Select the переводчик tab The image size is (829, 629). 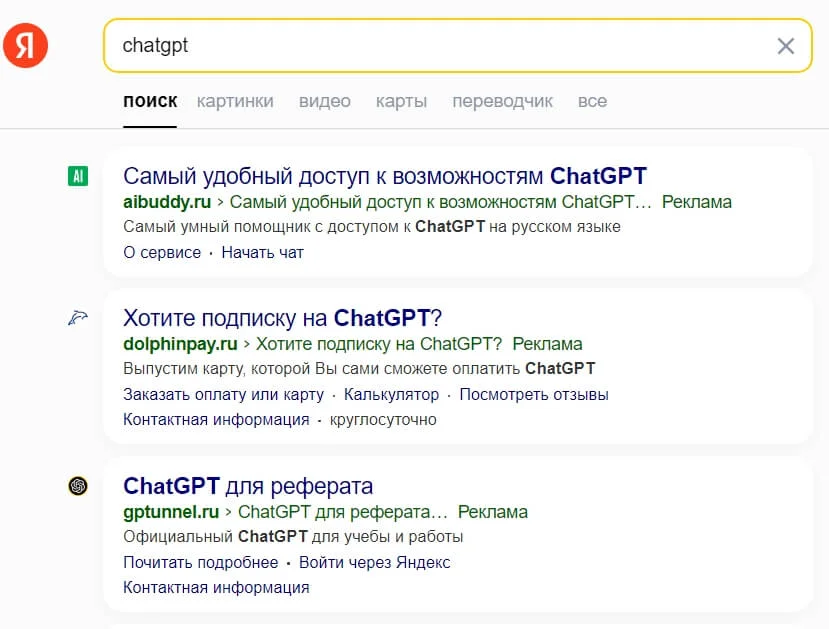502,101
